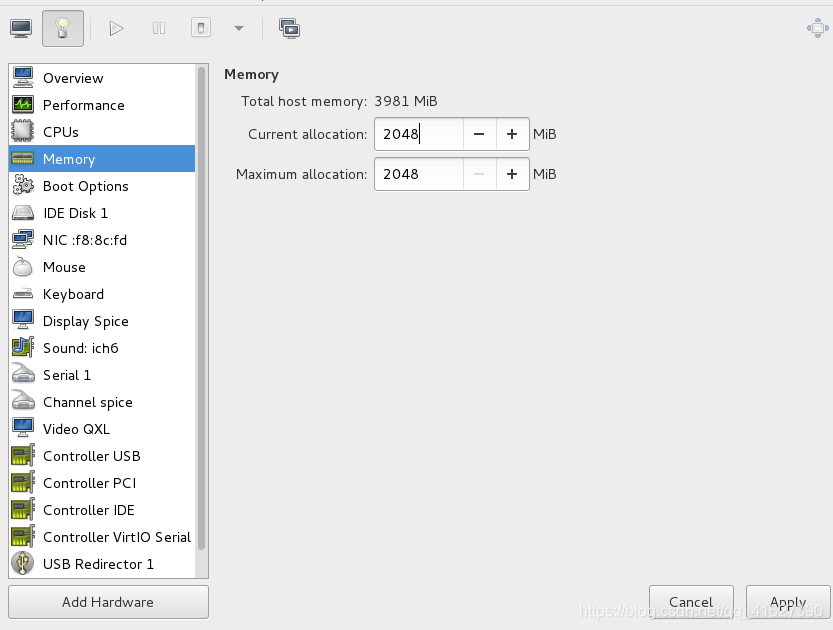The height and width of the screenshot is (630, 833).
Task: Select IDE Disk 1 device
Action: pos(102,213)
